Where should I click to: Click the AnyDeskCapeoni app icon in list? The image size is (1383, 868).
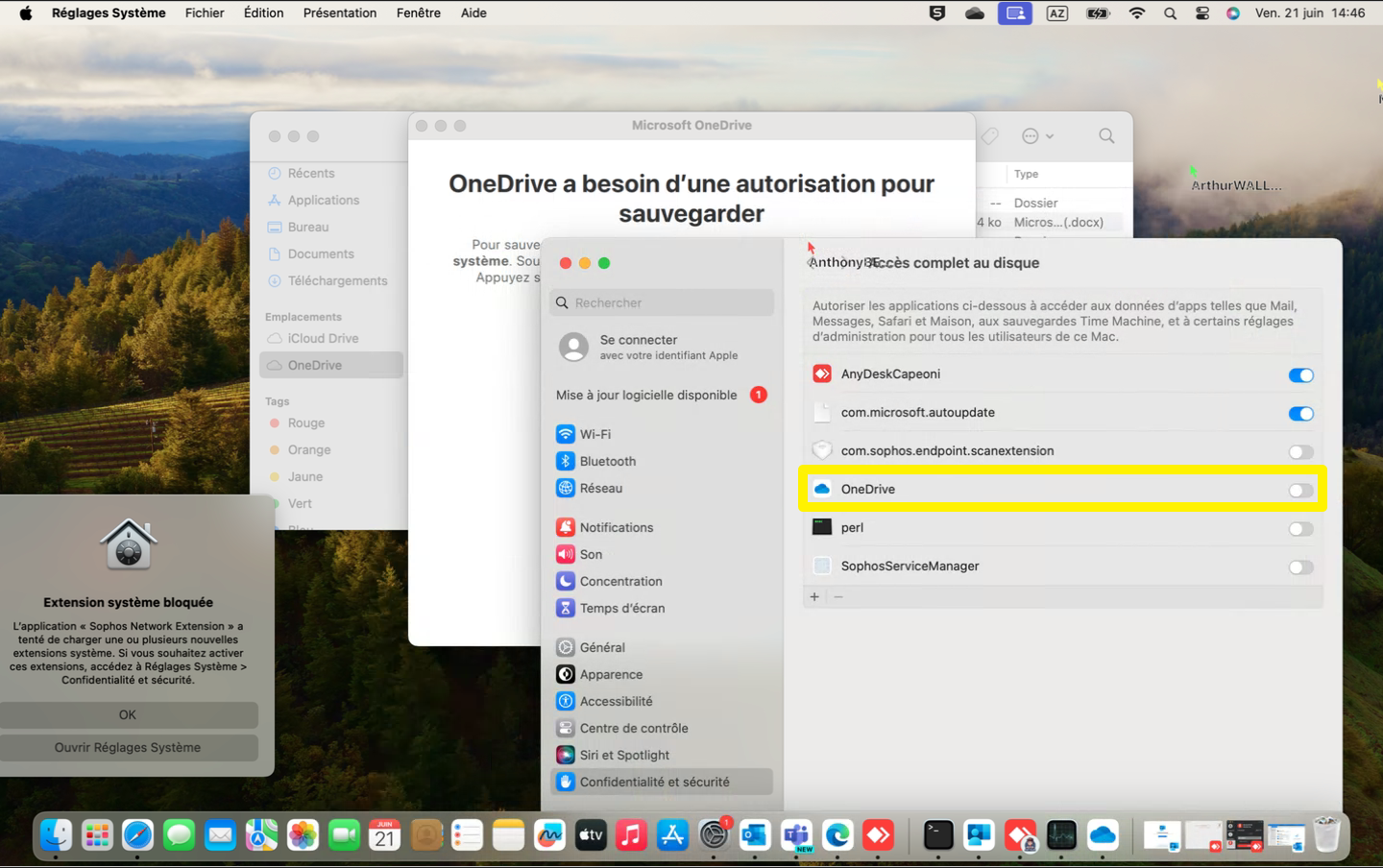pos(822,374)
